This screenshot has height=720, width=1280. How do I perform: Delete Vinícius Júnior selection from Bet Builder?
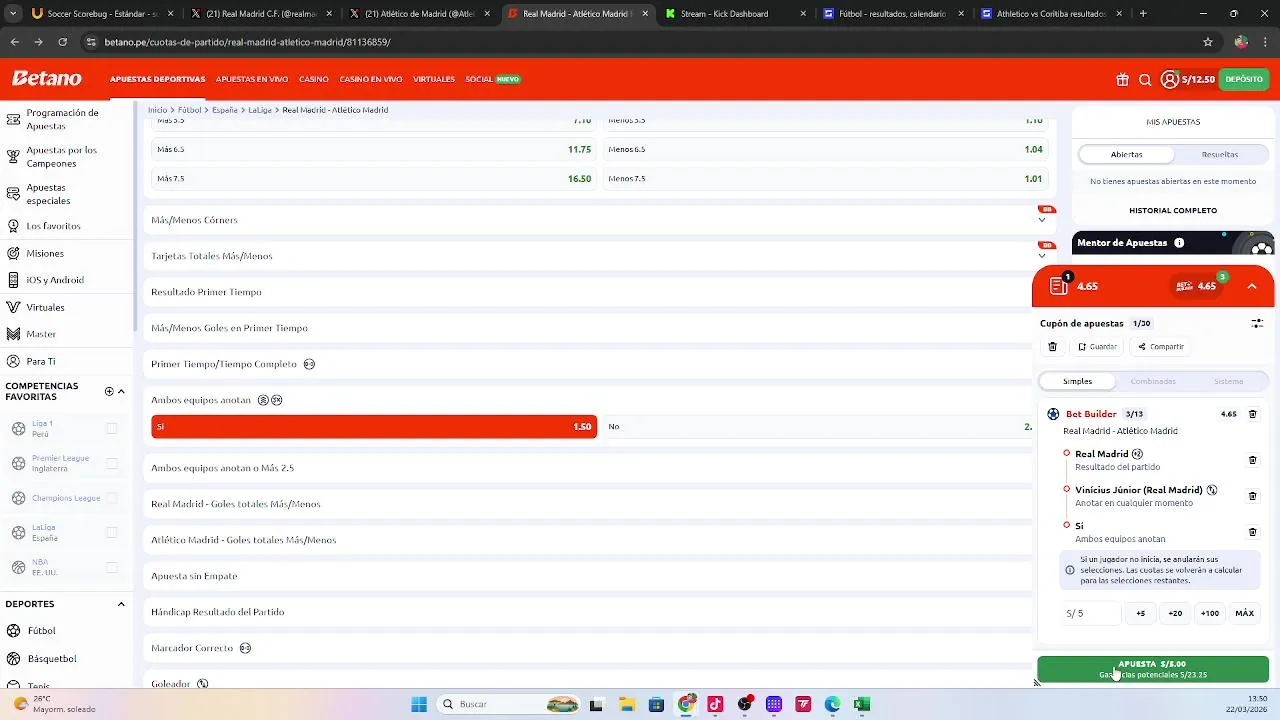click(x=1253, y=496)
